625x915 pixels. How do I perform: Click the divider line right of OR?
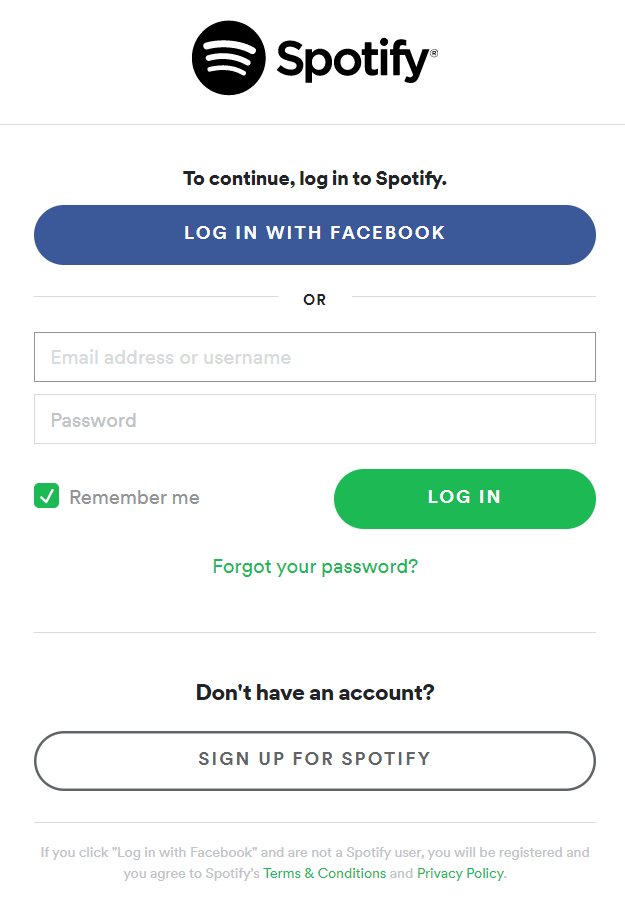[473, 297]
